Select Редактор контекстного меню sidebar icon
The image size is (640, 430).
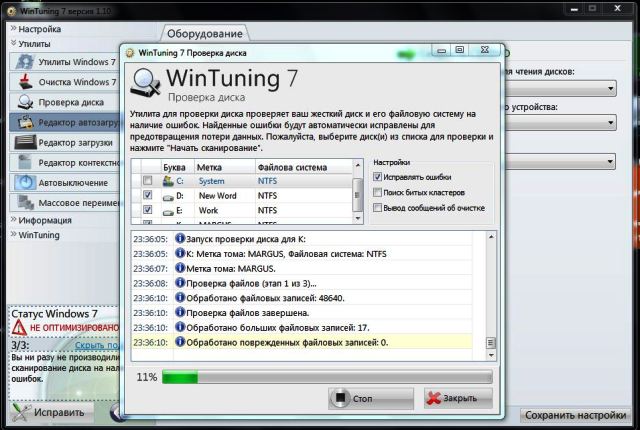coord(25,162)
